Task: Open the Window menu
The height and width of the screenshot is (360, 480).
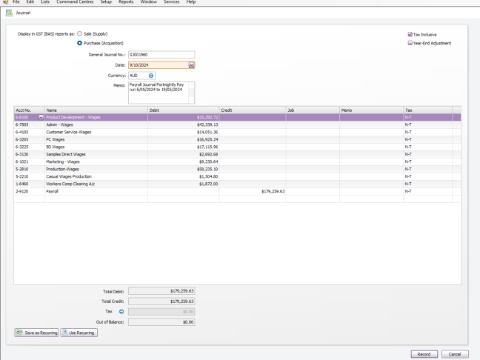Action: coord(149,2)
